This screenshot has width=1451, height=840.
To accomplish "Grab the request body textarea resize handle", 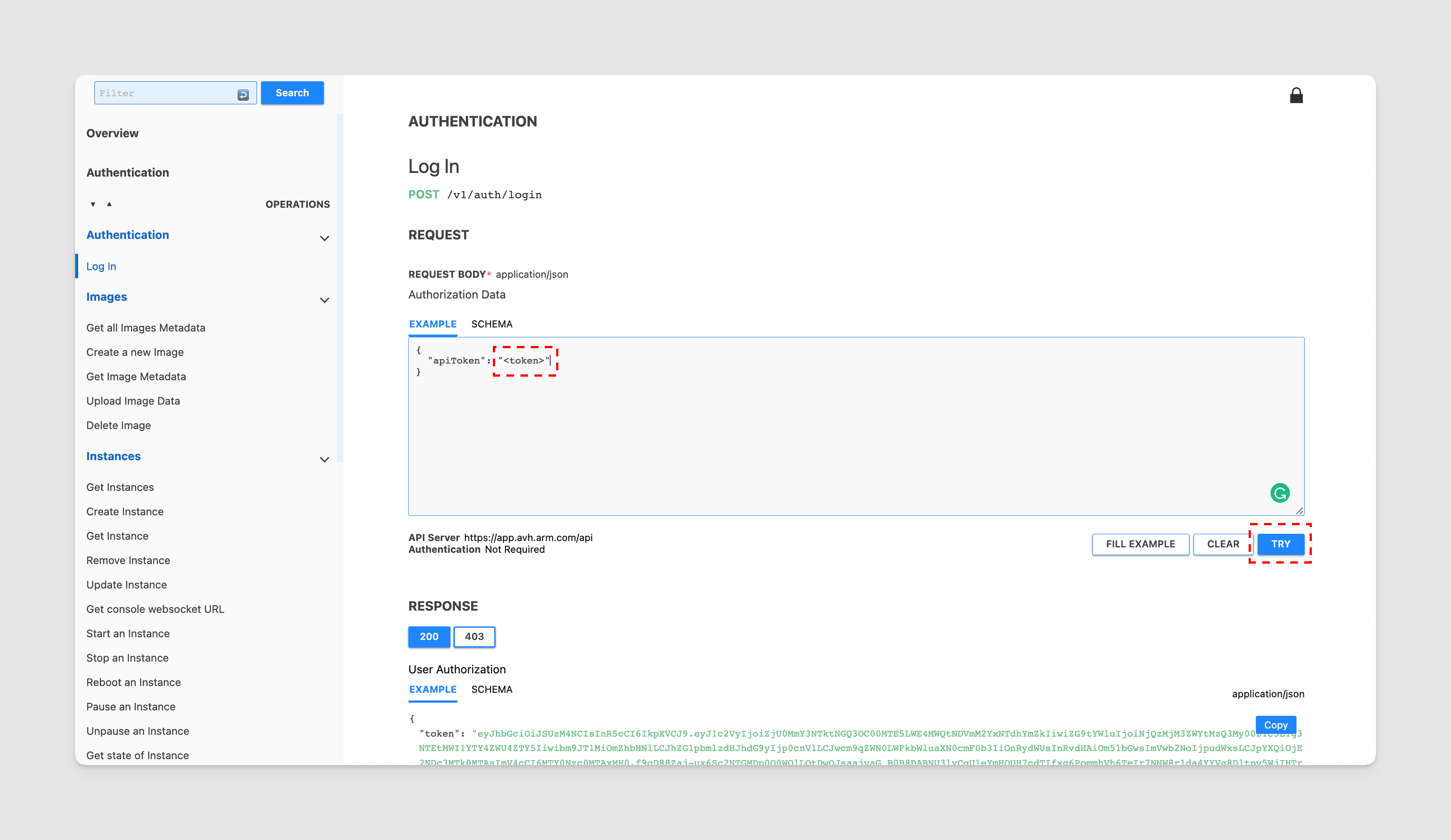I will click(x=1299, y=511).
